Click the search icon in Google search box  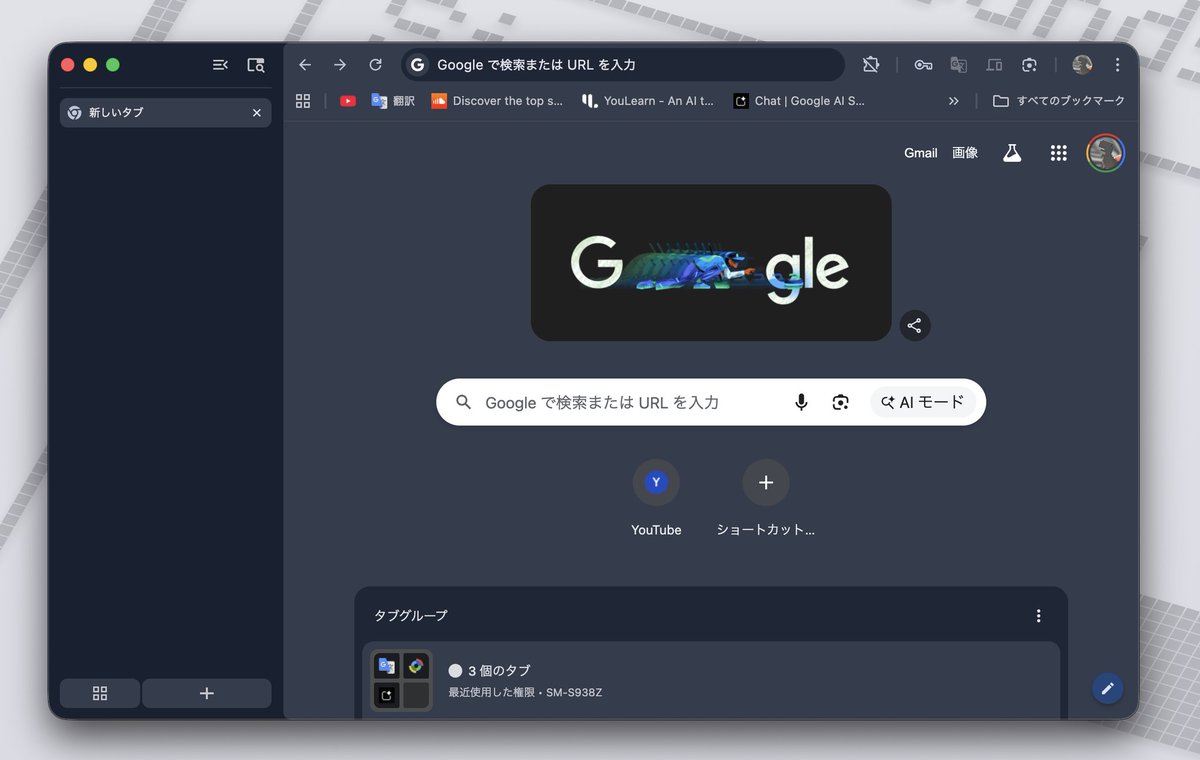coord(463,402)
